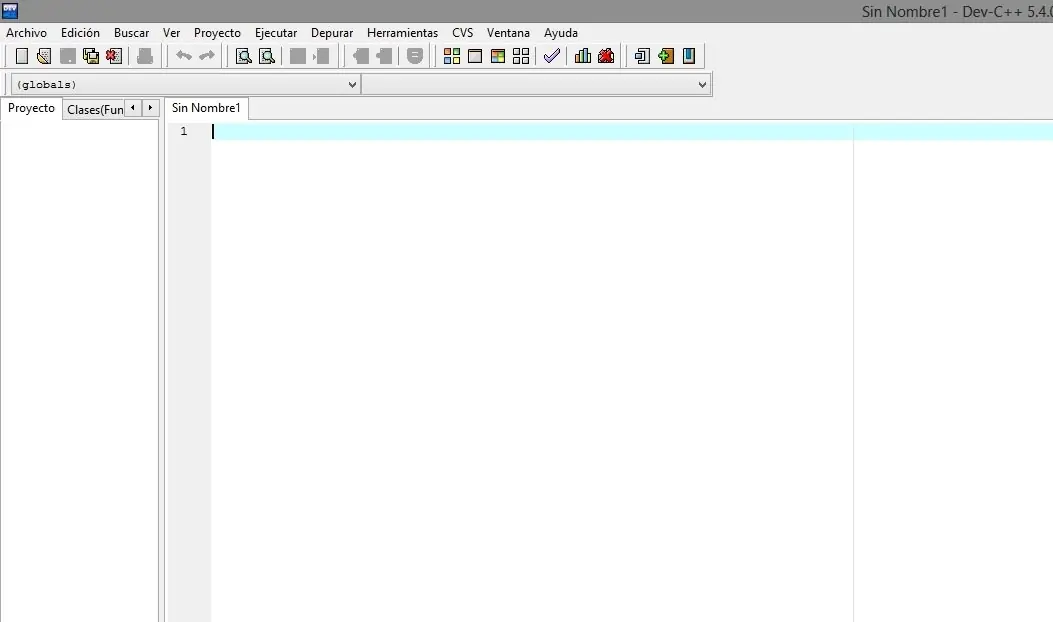Image resolution: width=1053 pixels, height=622 pixels.
Task: Click the Compile colored squares icon
Action: coord(452,56)
